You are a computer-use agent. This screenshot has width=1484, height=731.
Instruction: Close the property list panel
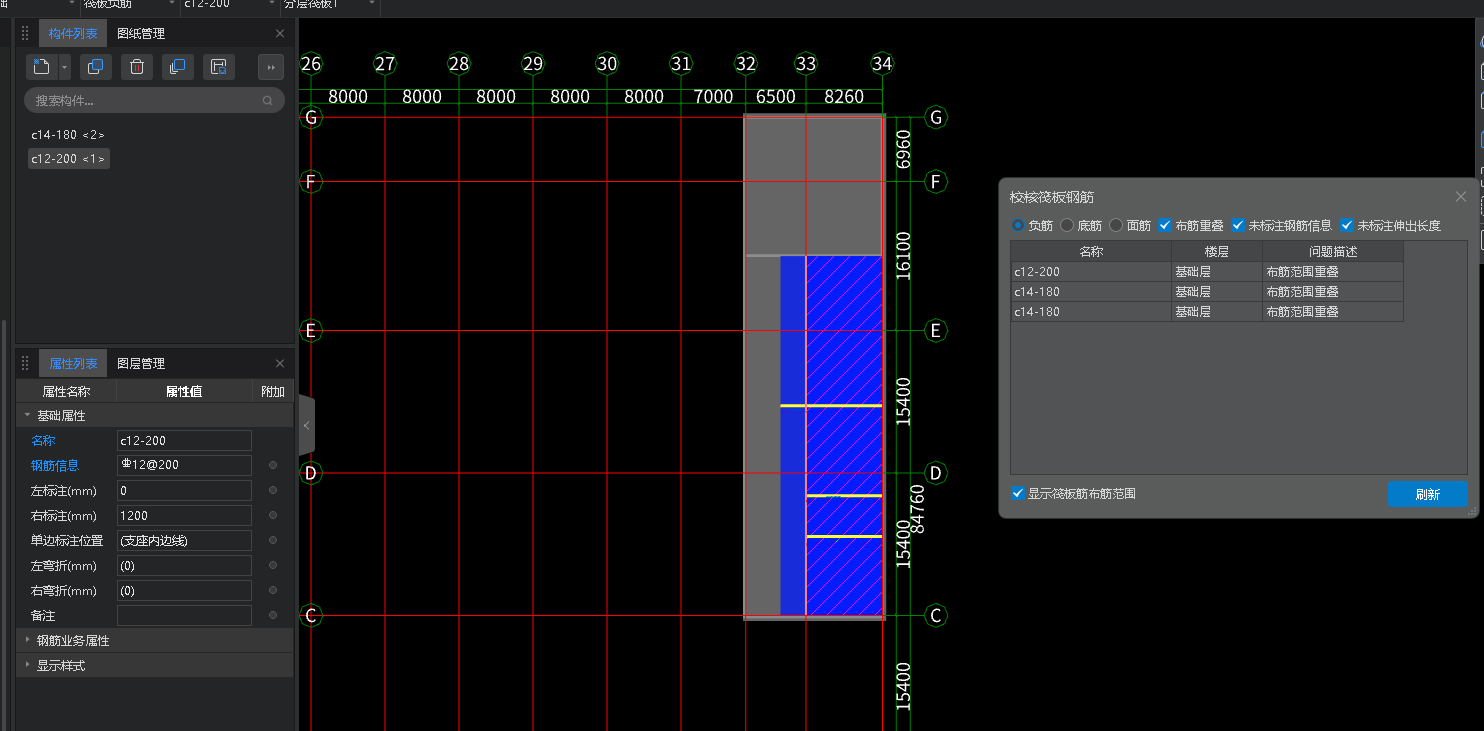tap(280, 364)
